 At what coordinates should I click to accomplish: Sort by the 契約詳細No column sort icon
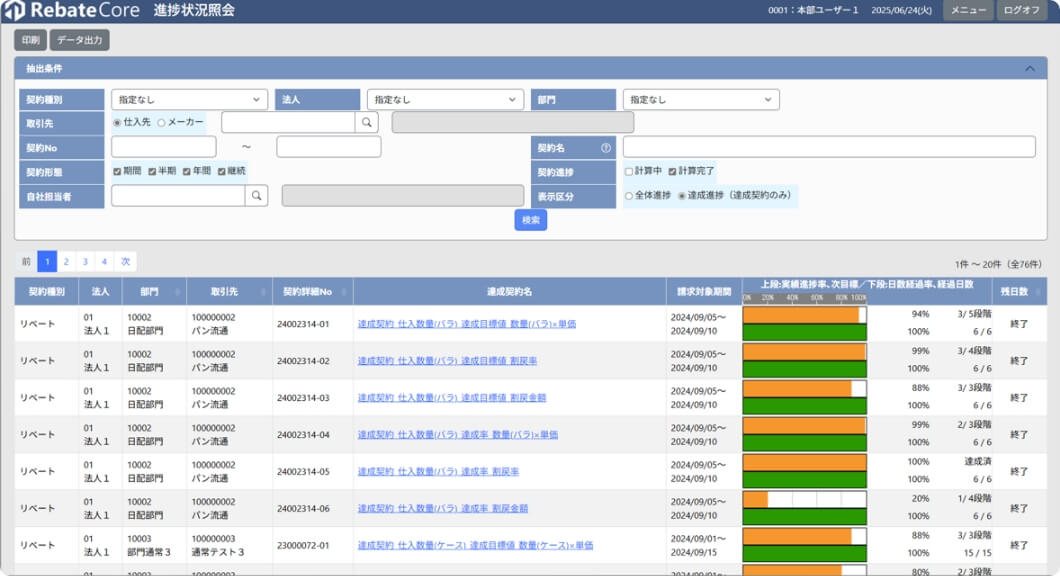click(344, 292)
